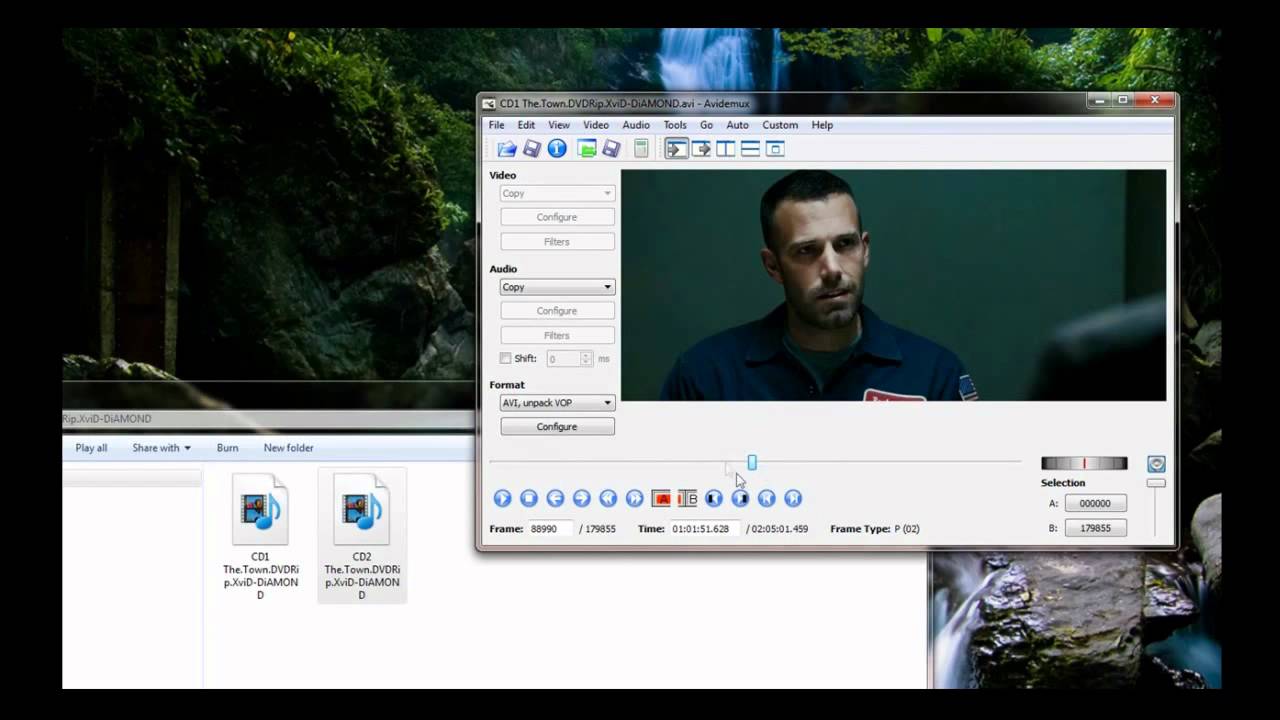The height and width of the screenshot is (720, 1280).
Task: Open the Video codec Copy dropdown
Action: tap(557, 193)
